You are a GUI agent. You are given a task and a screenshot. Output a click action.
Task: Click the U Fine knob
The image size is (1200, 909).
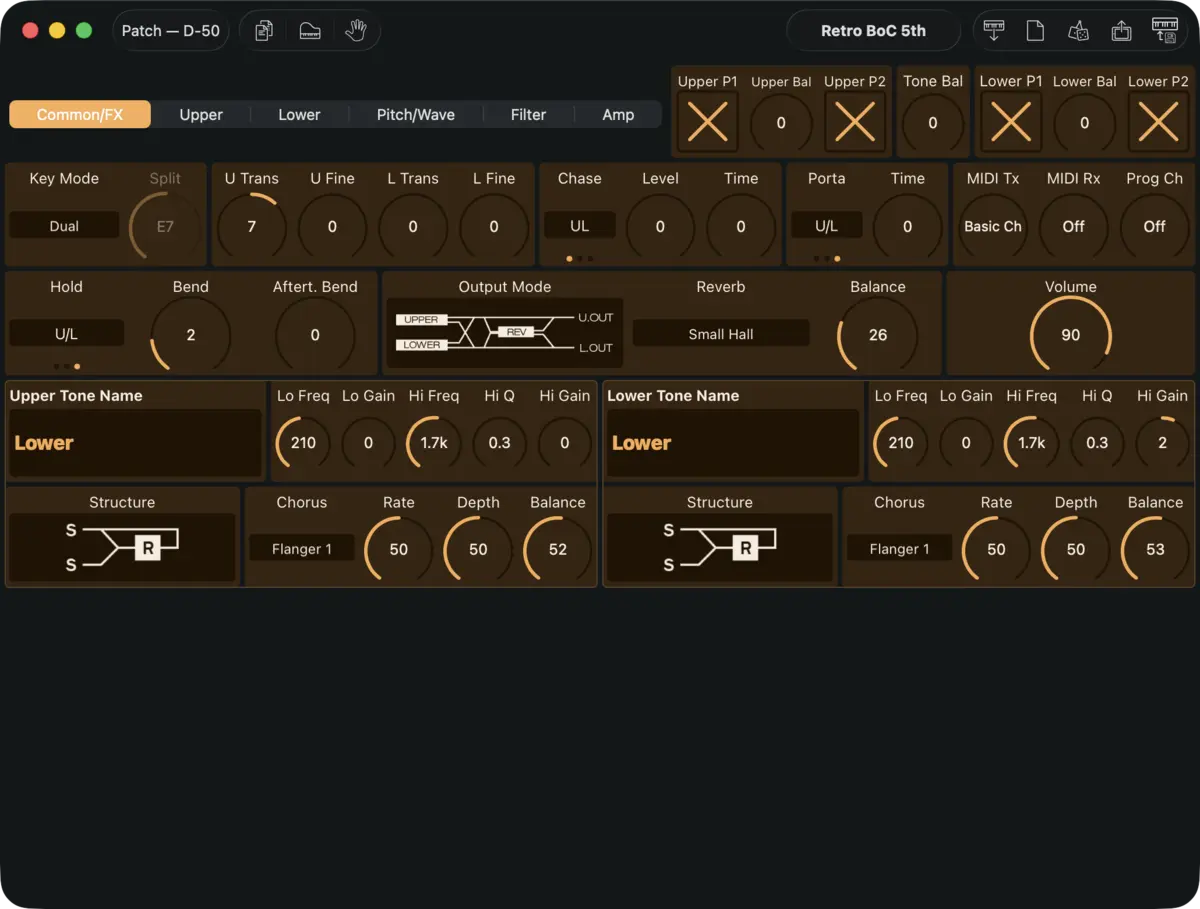tap(333, 227)
